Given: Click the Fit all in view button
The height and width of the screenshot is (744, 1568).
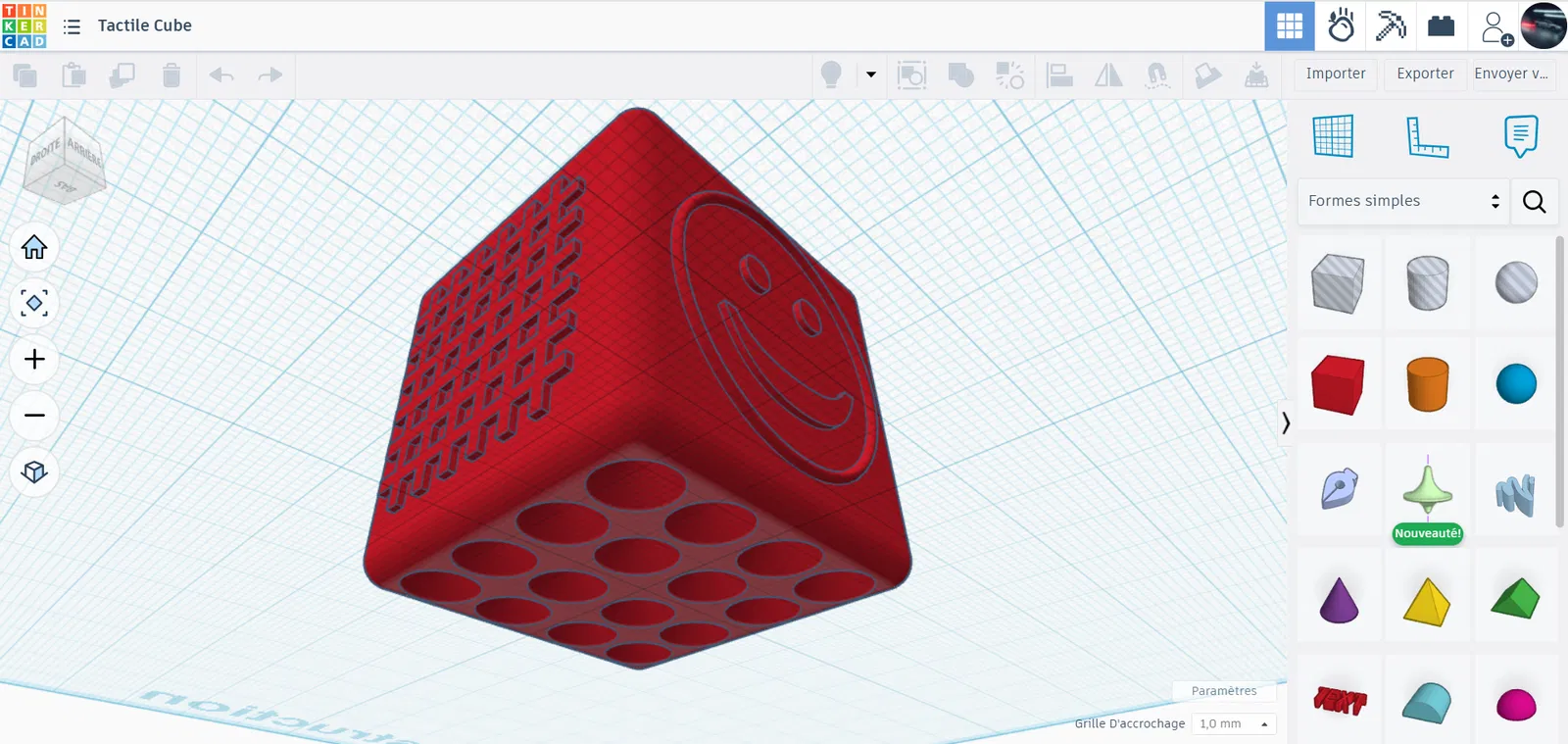Looking at the screenshot, I should [x=34, y=303].
